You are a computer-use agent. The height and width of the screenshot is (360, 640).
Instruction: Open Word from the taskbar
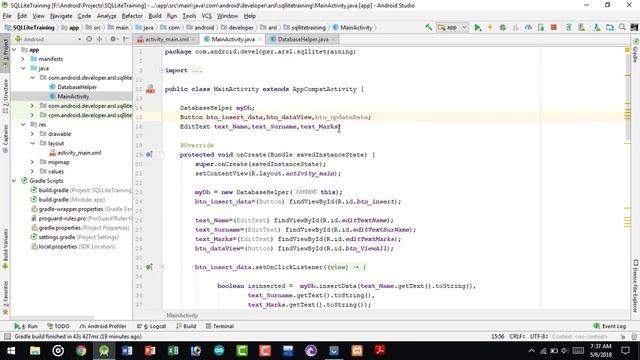[127, 351]
